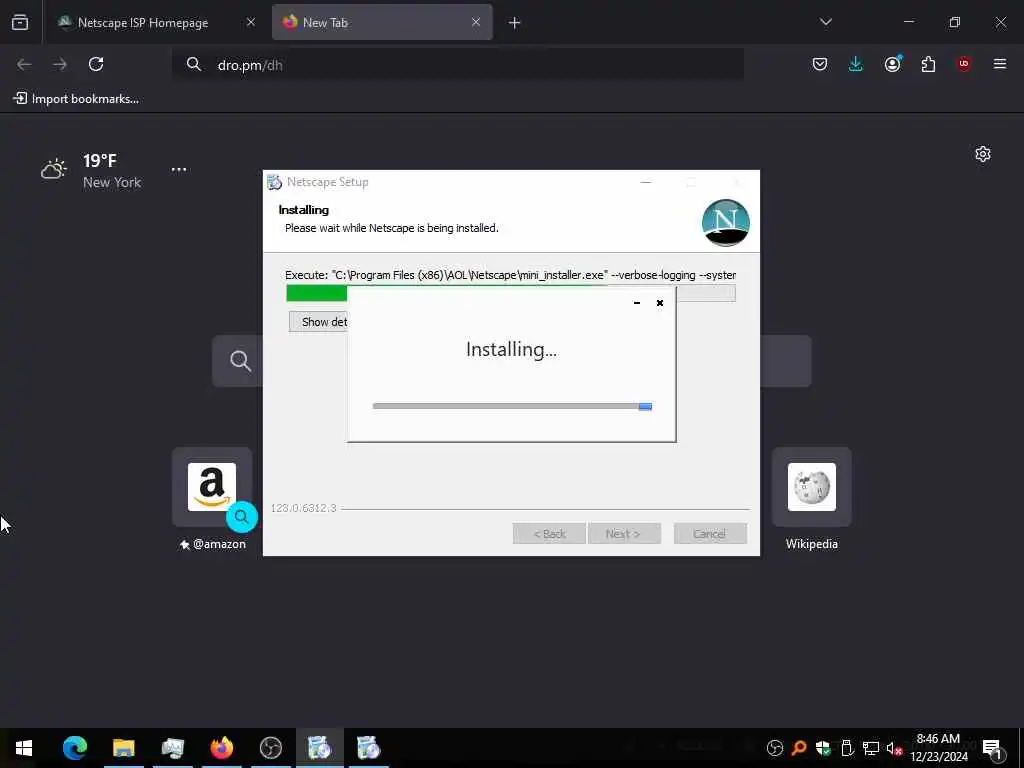The height and width of the screenshot is (768, 1024).
Task: Click the new tab search box magnifier
Action: tap(240, 360)
